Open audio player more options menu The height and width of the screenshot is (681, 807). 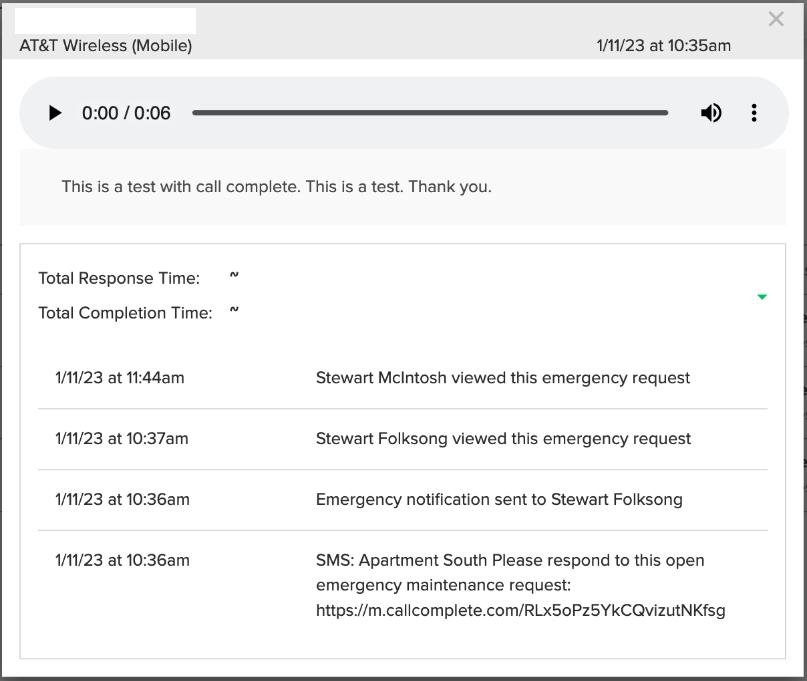pos(754,113)
